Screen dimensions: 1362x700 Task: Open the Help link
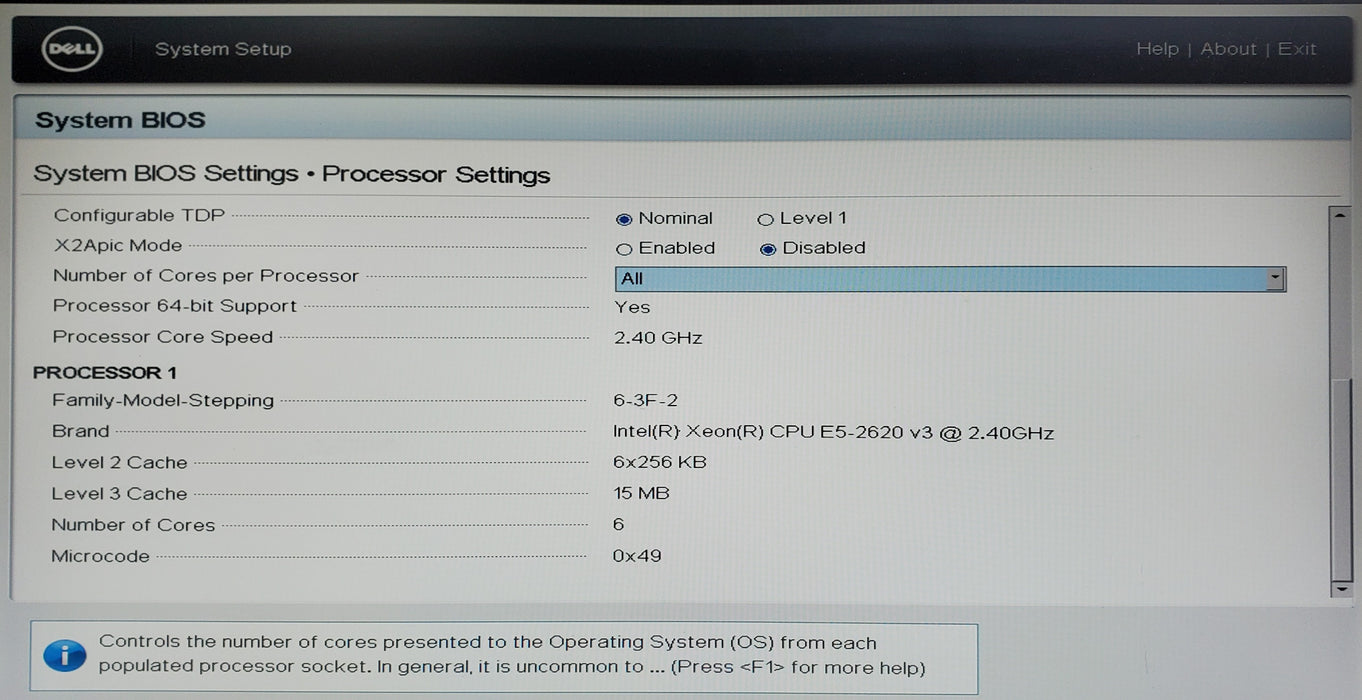(x=1157, y=49)
